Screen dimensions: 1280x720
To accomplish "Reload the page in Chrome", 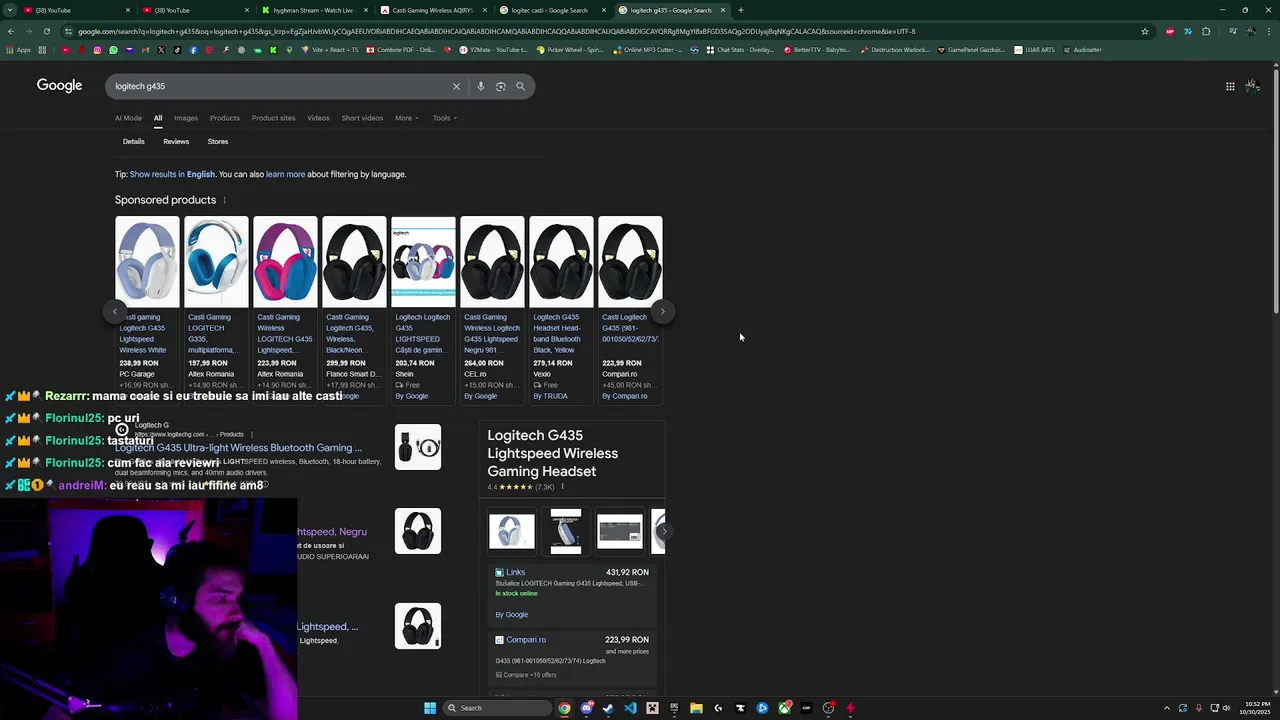I will [x=46, y=31].
